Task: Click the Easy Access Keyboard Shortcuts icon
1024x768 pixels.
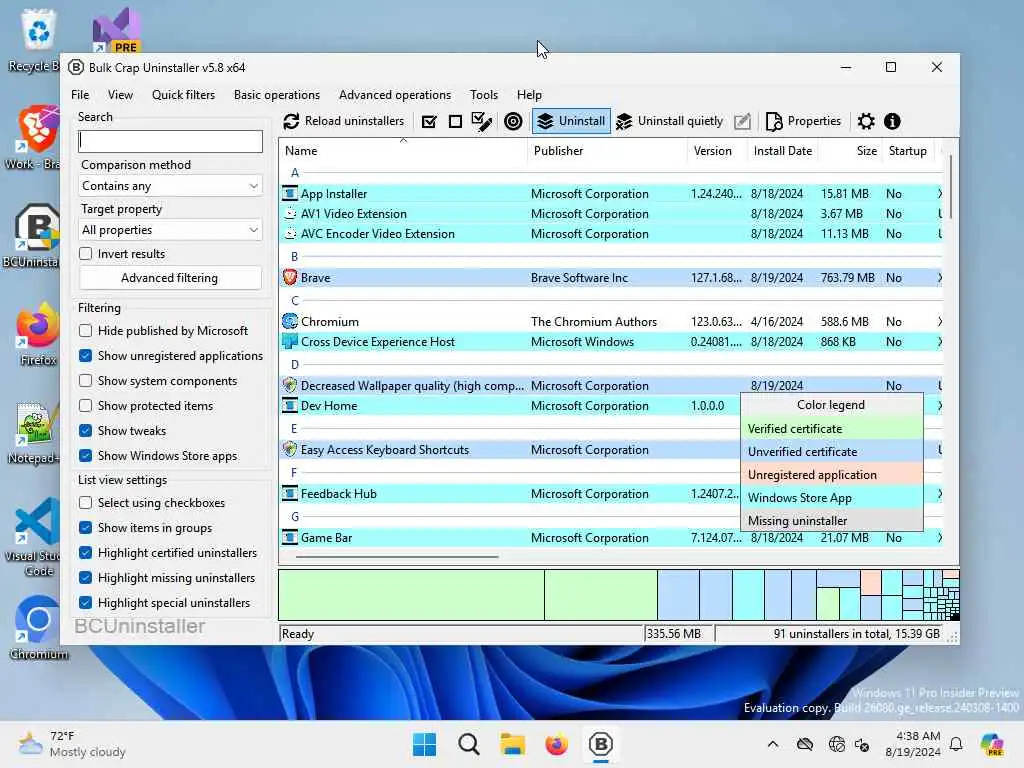Action: (290, 449)
